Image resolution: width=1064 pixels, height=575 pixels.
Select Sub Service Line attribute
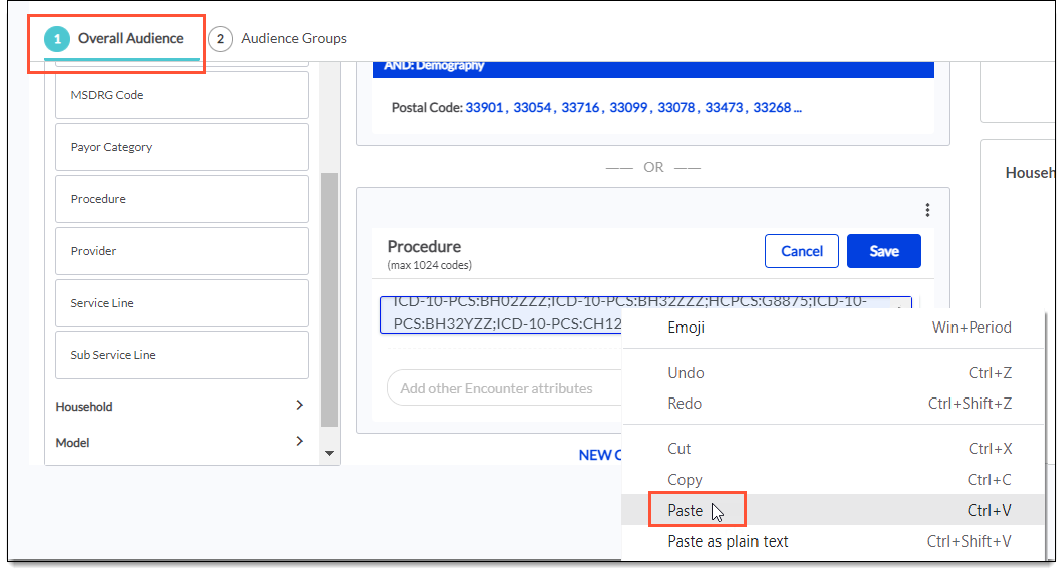[x=182, y=355]
